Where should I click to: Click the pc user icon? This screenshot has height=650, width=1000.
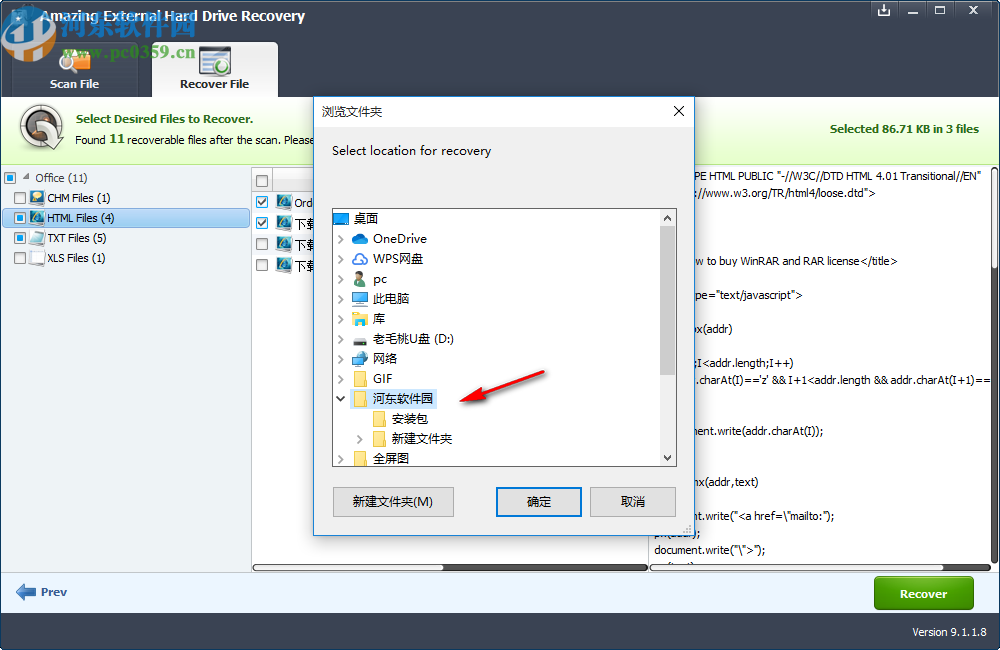(360, 279)
